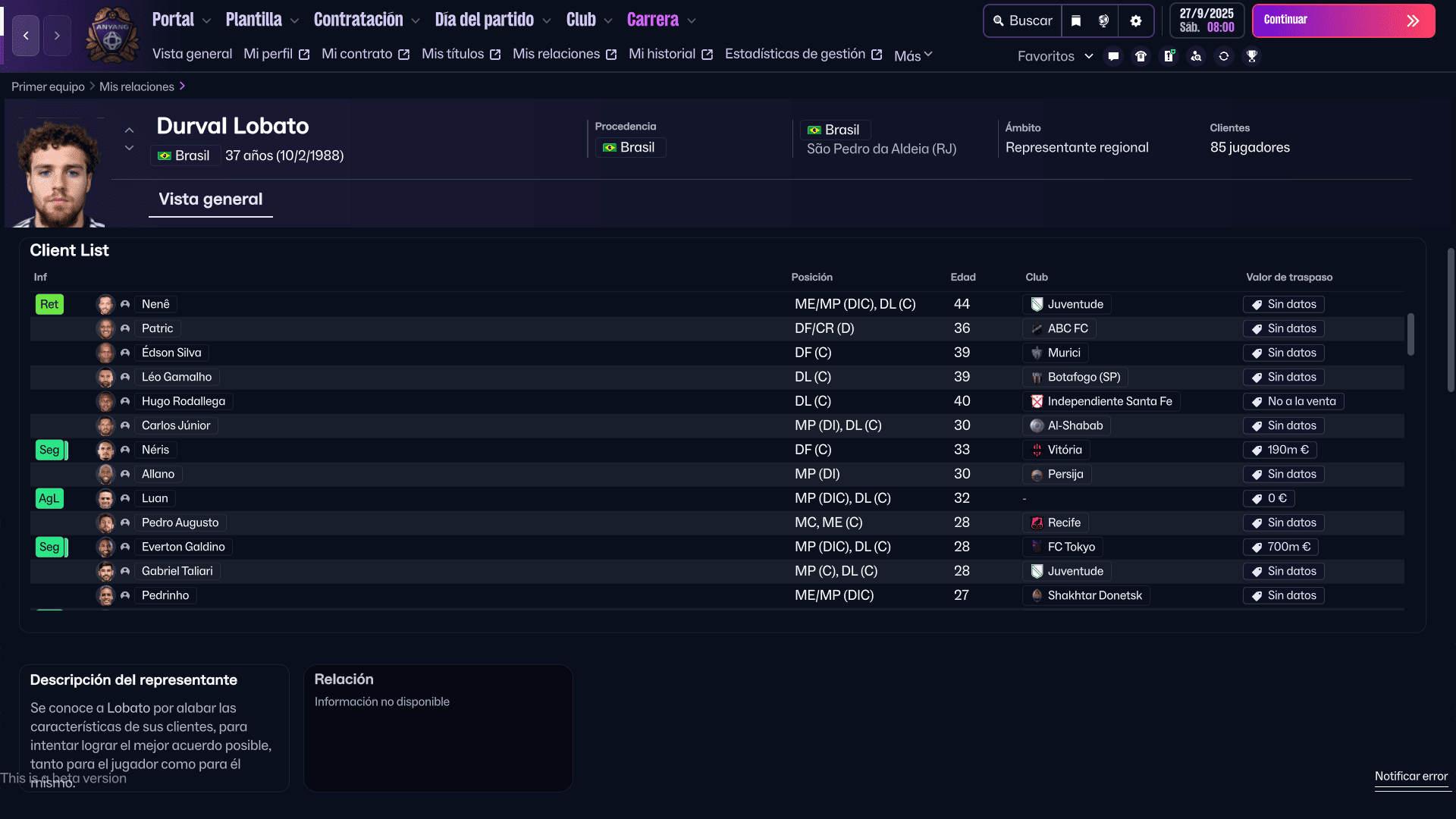Click the scouting search person icon

(x=1196, y=56)
